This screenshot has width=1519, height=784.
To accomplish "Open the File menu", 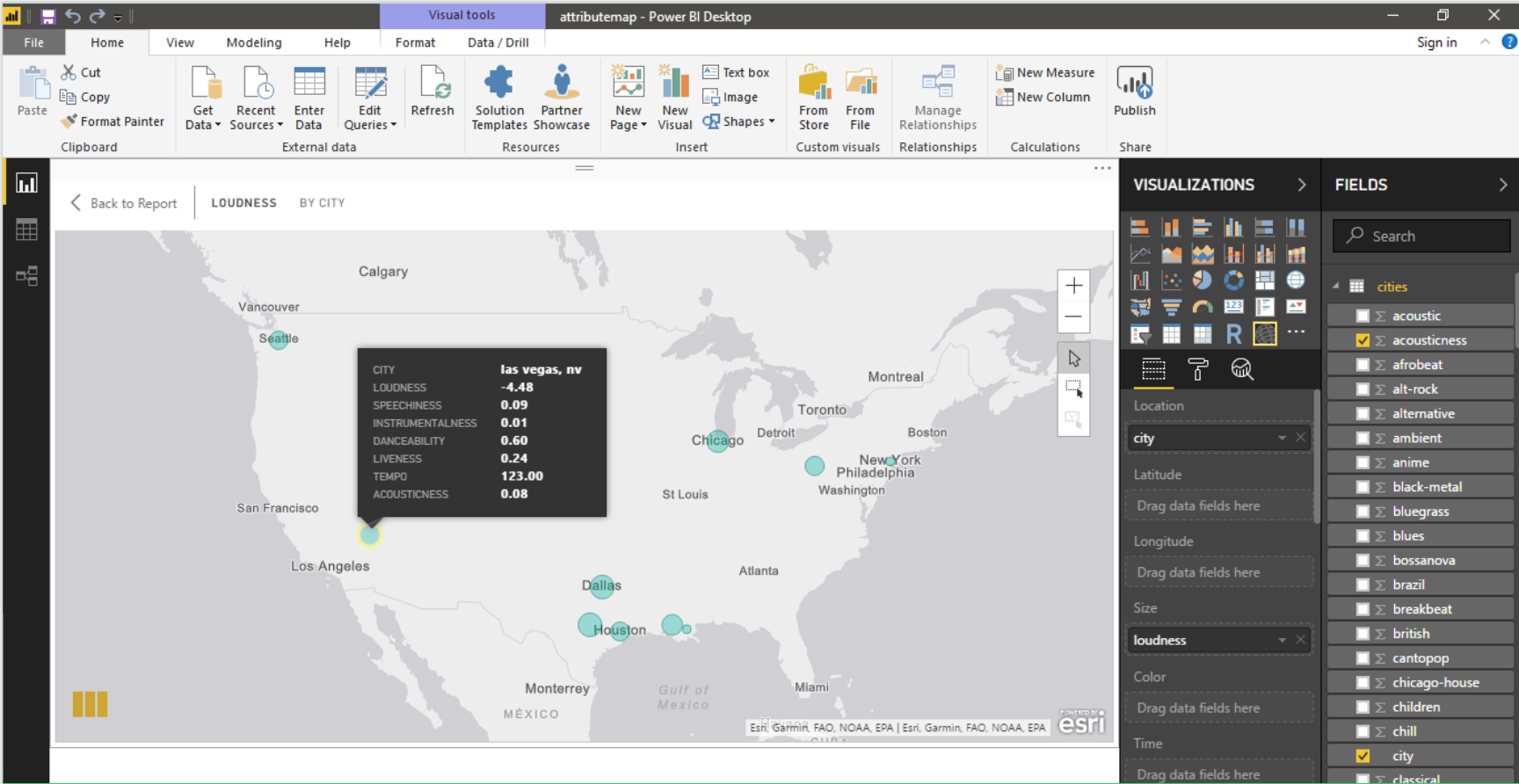I will tap(33, 42).
